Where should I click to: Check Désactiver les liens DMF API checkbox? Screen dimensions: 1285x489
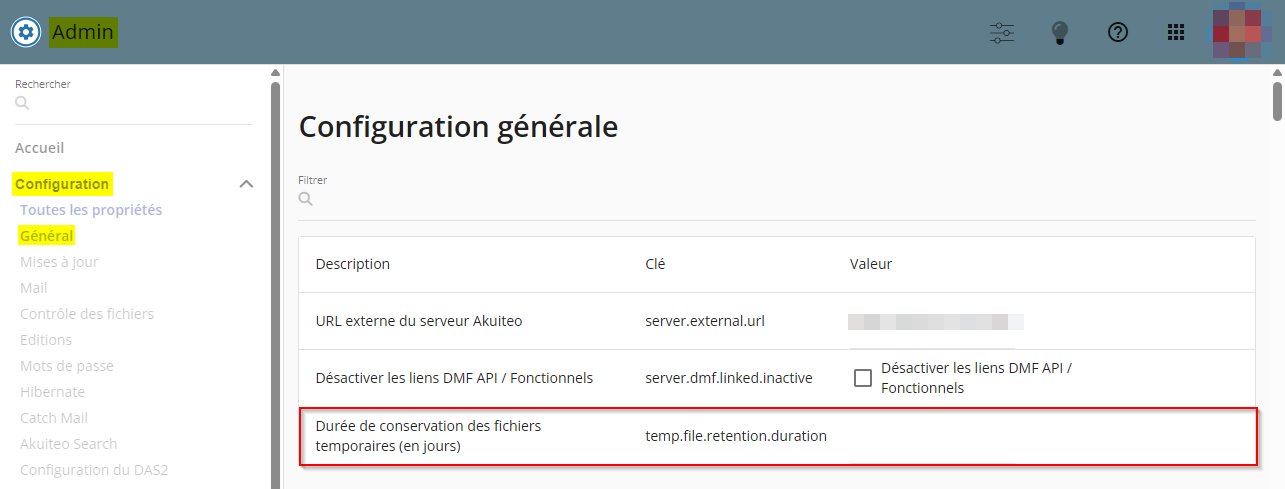[862, 378]
